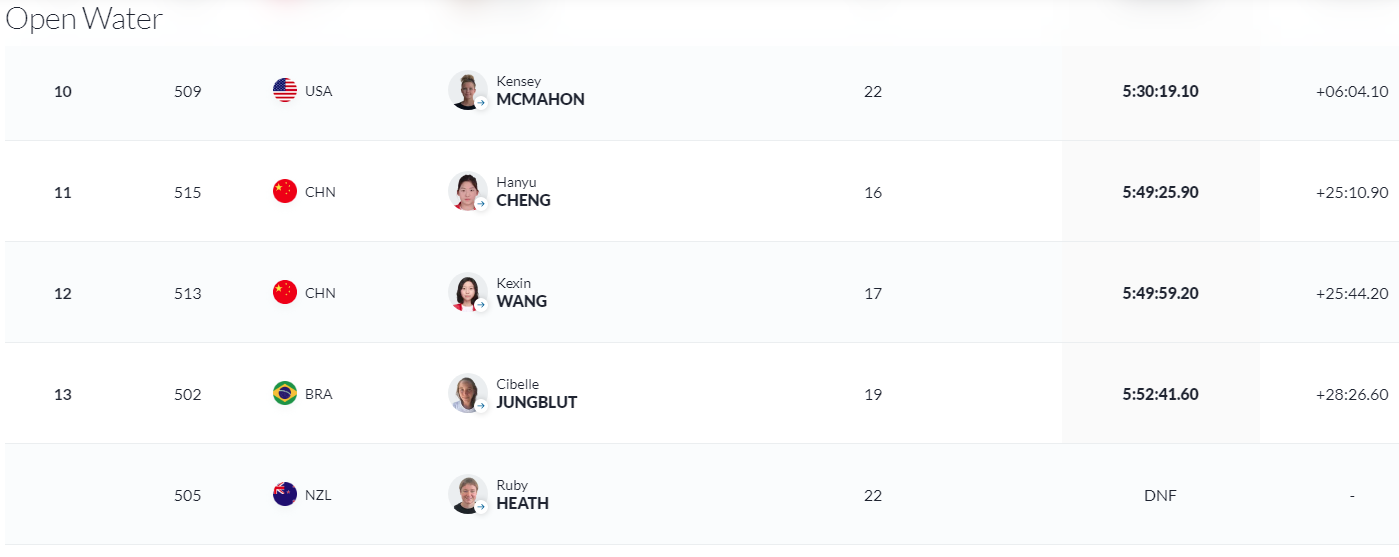Click the USA flag icon

tap(285, 90)
